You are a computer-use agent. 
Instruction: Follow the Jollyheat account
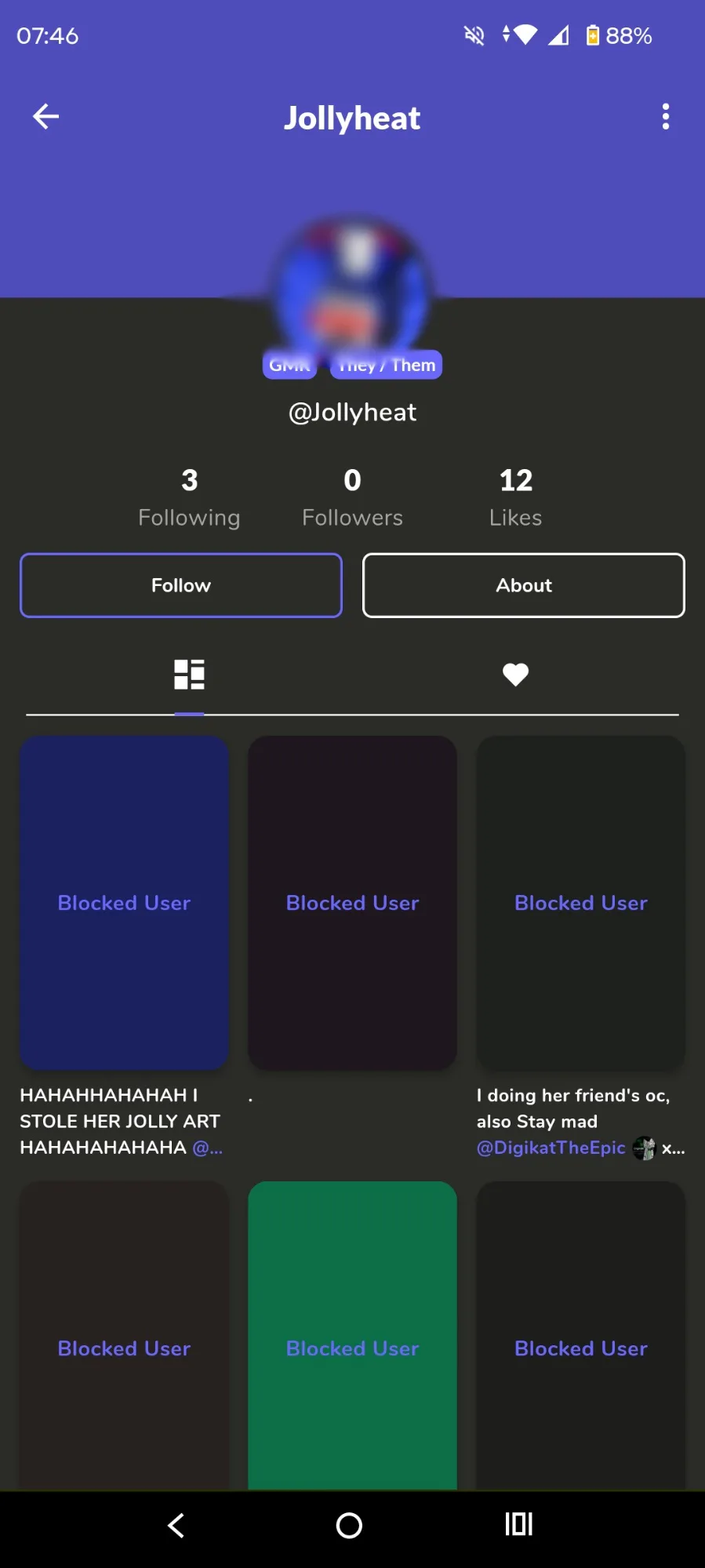point(181,585)
